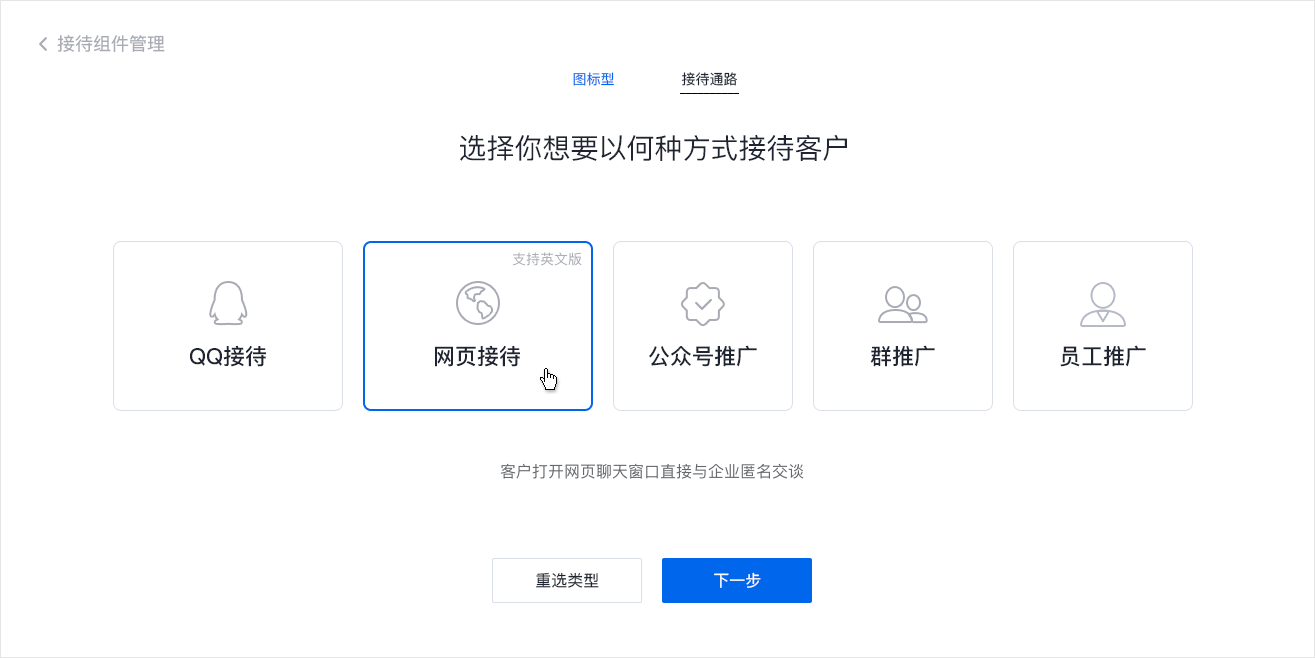Select the two-person group icon
Viewport: 1315px width, 658px height.
click(x=903, y=304)
